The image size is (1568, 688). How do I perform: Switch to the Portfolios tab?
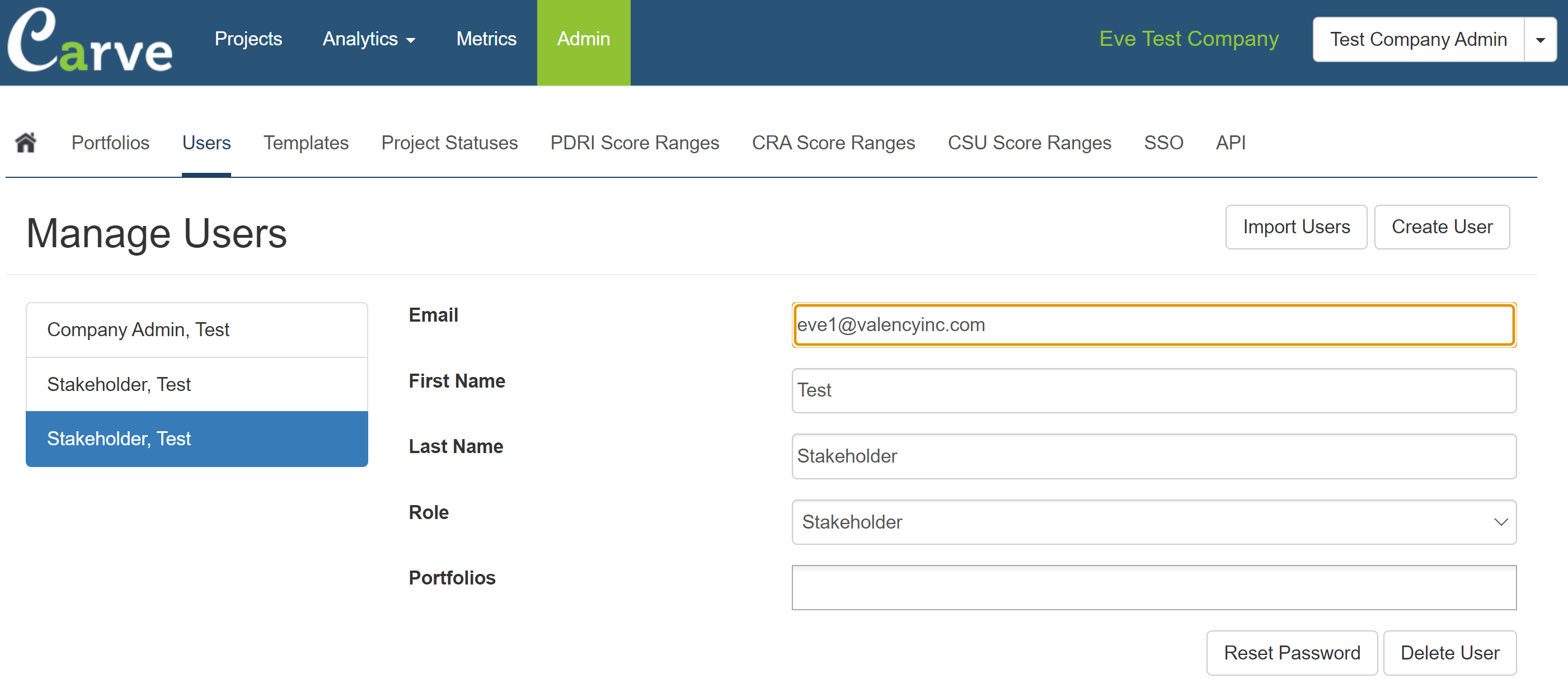[x=110, y=142]
